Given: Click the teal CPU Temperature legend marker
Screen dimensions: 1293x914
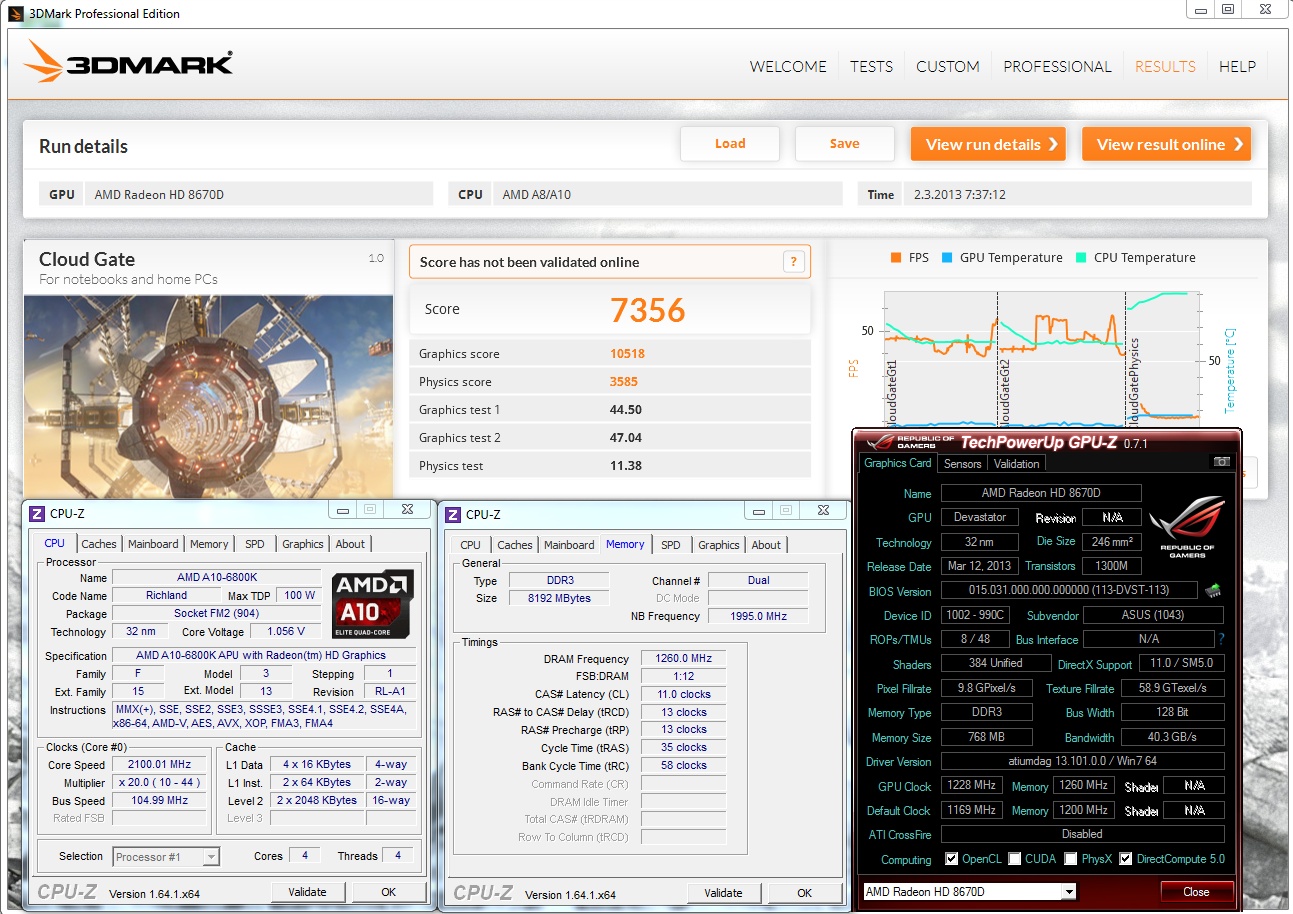Looking at the screenshot, I should [x=1080, y=258].
